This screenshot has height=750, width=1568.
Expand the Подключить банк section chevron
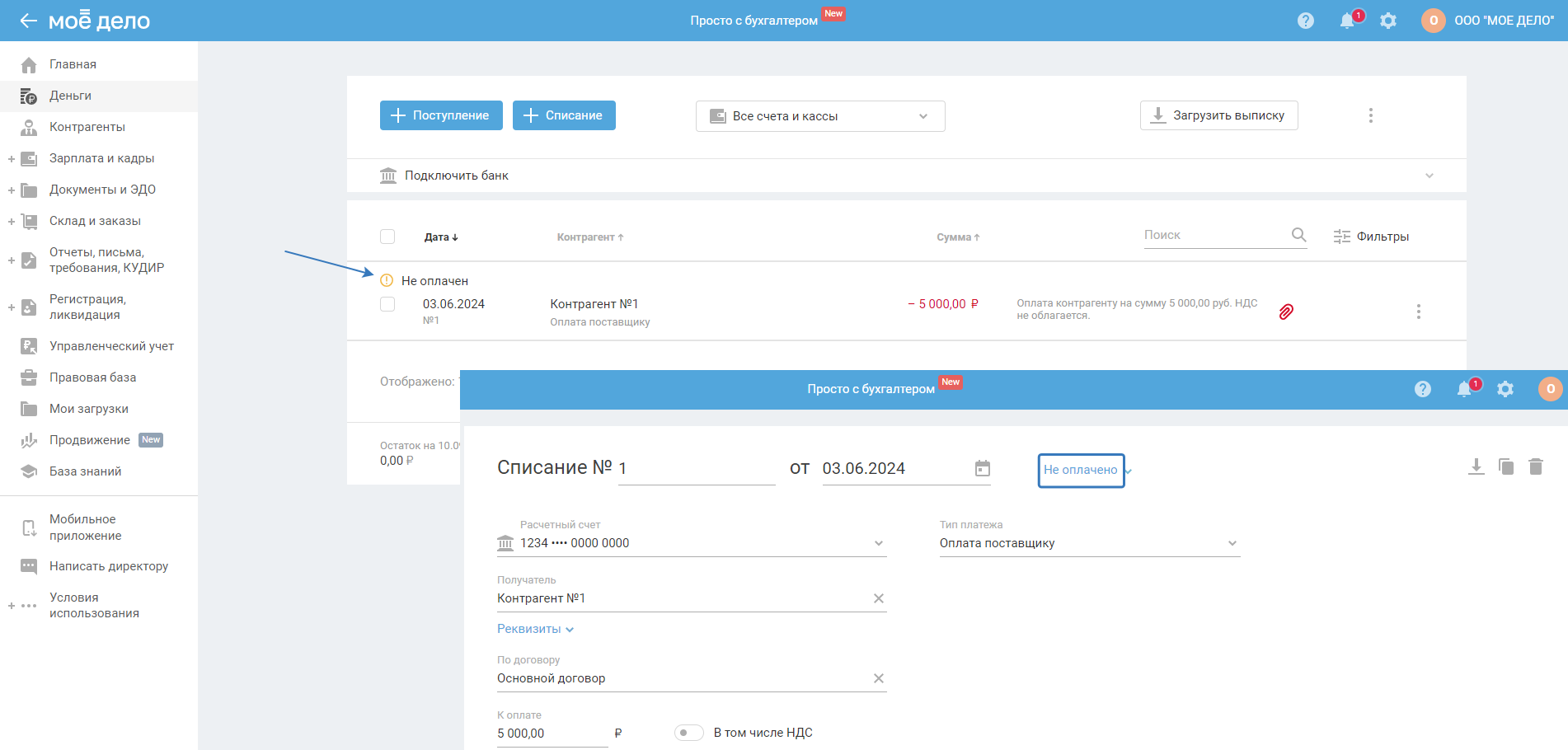pyautogui.click(x=1430, y=176)
